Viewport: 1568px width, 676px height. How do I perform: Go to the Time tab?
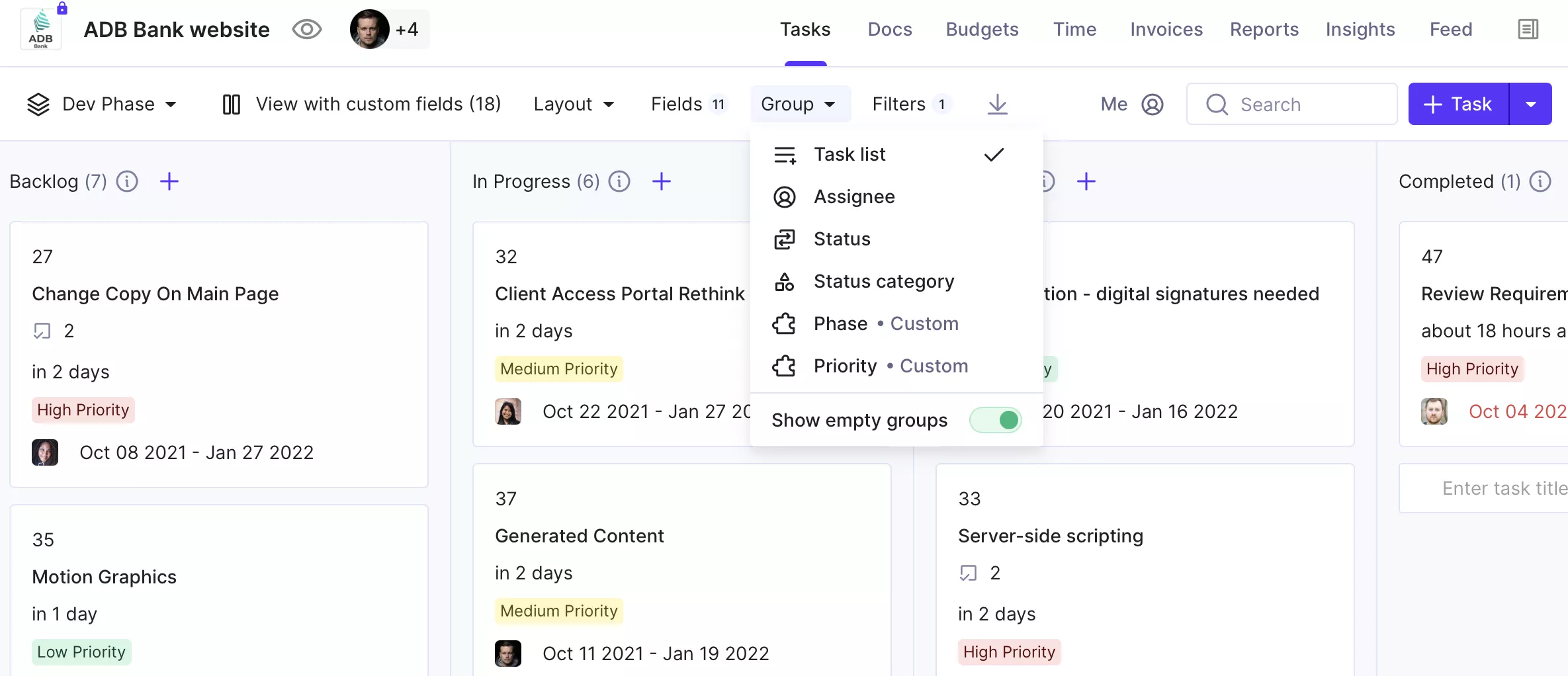[x=1074, y=29]
